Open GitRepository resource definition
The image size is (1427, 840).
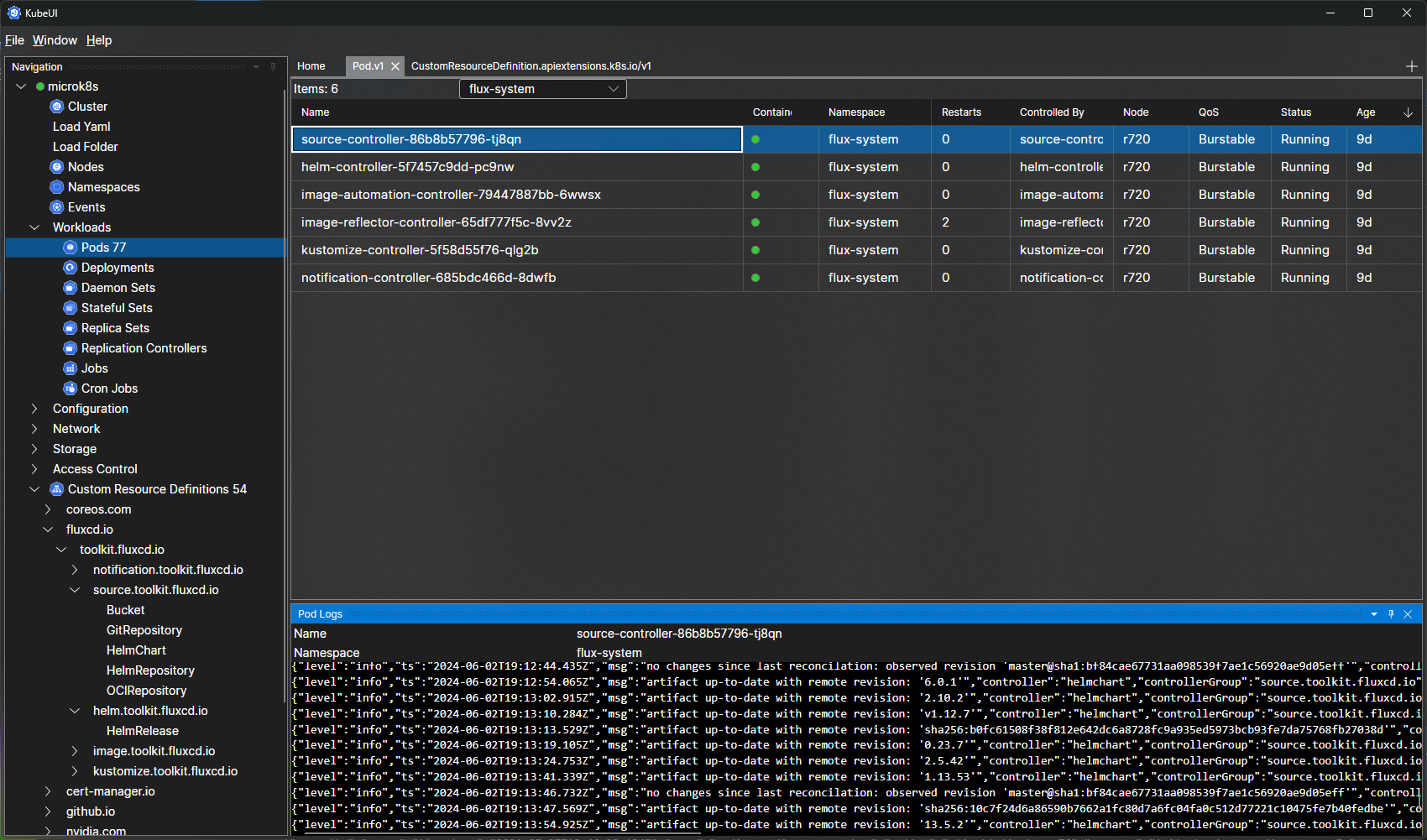pos(144,630)
